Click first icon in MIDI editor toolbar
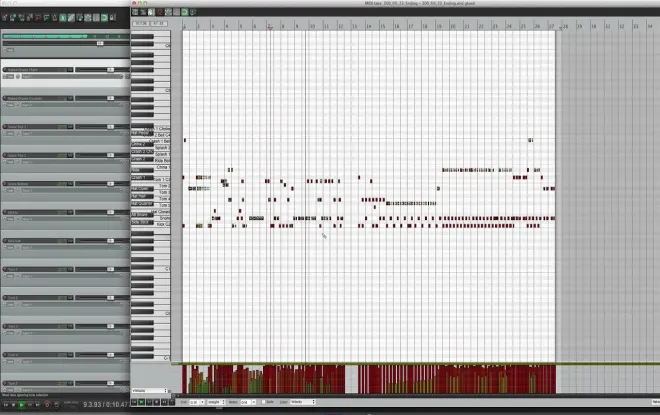The width and height of the screenshot is (660, 415). 135,12
